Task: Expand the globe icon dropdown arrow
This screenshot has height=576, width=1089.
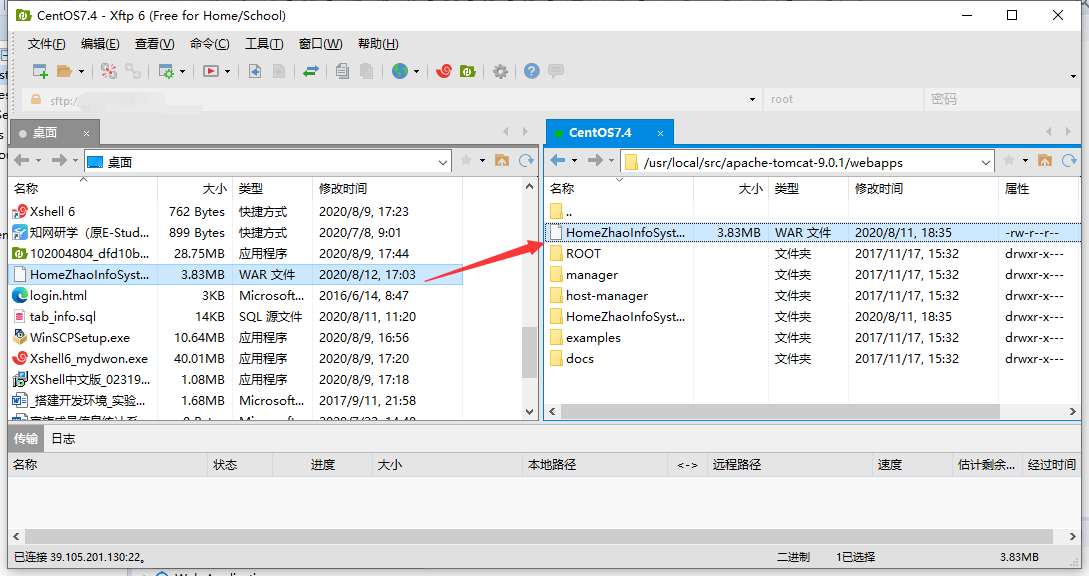Action: (416, 72)
